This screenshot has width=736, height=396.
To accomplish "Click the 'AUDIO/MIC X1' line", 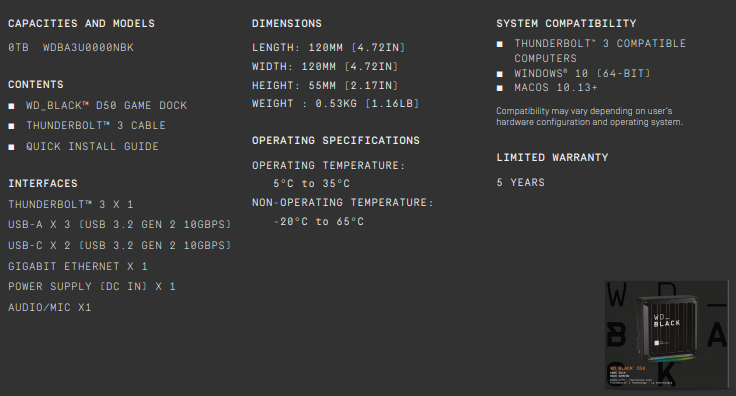I will coord(50,308).
